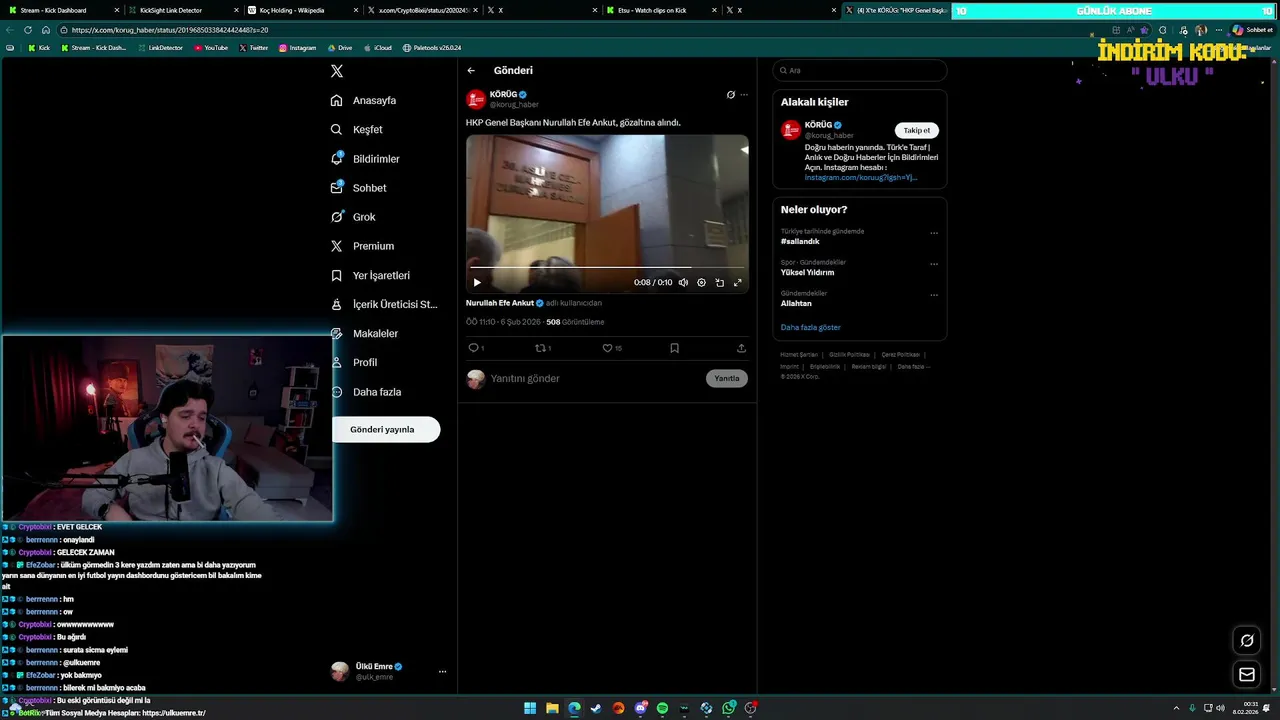Bookmark the KÖRÜG post

click(x=674, y=348)
